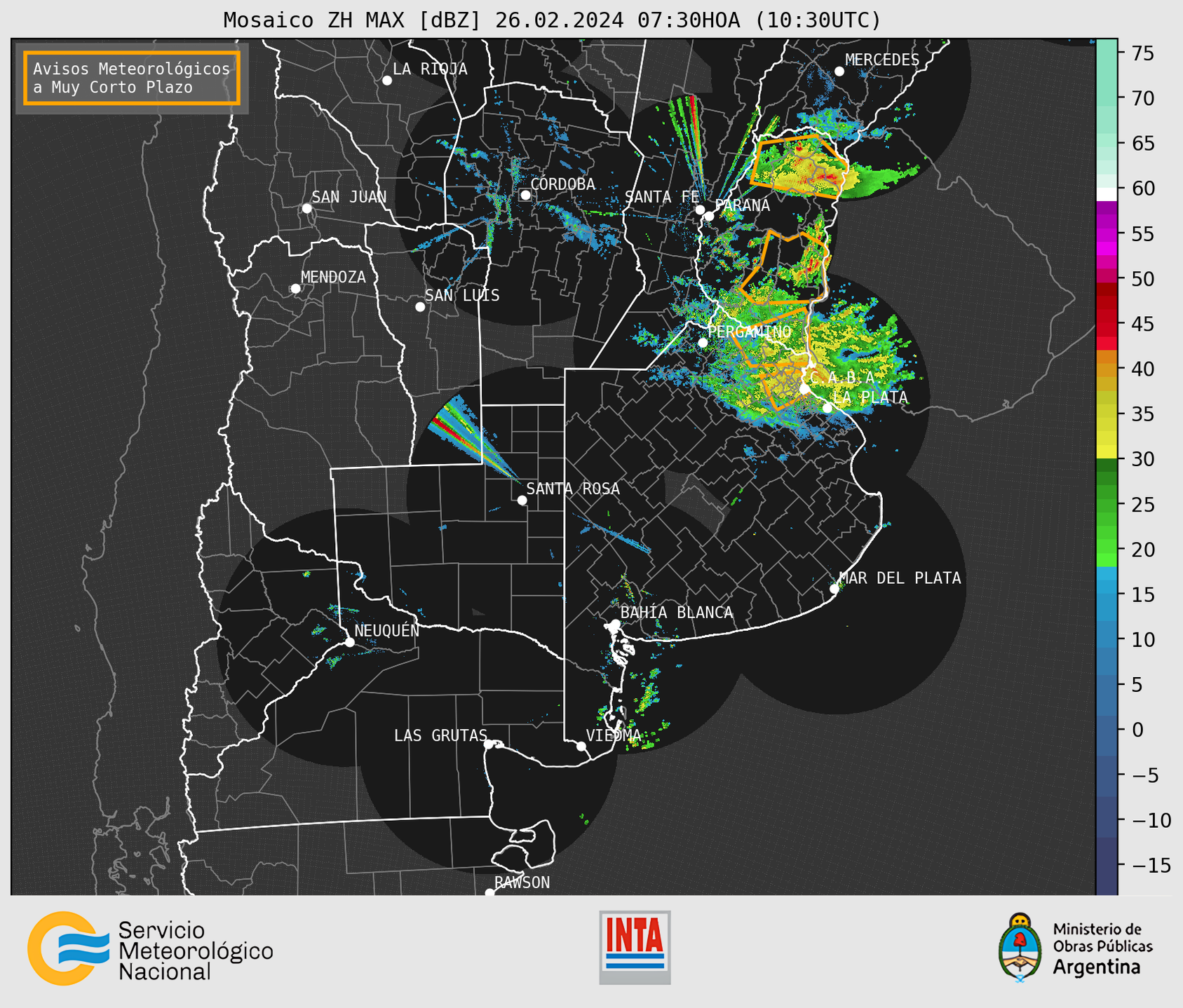The height and width of the screenshot is (1008, 1183).
Task: Select the LA PLATA city label
Action: (870, 397)
